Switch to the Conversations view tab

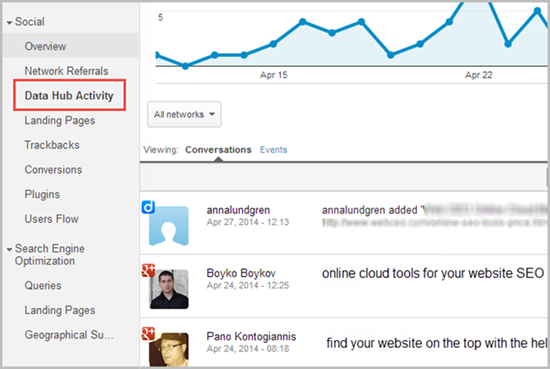[x=218, y=150]
